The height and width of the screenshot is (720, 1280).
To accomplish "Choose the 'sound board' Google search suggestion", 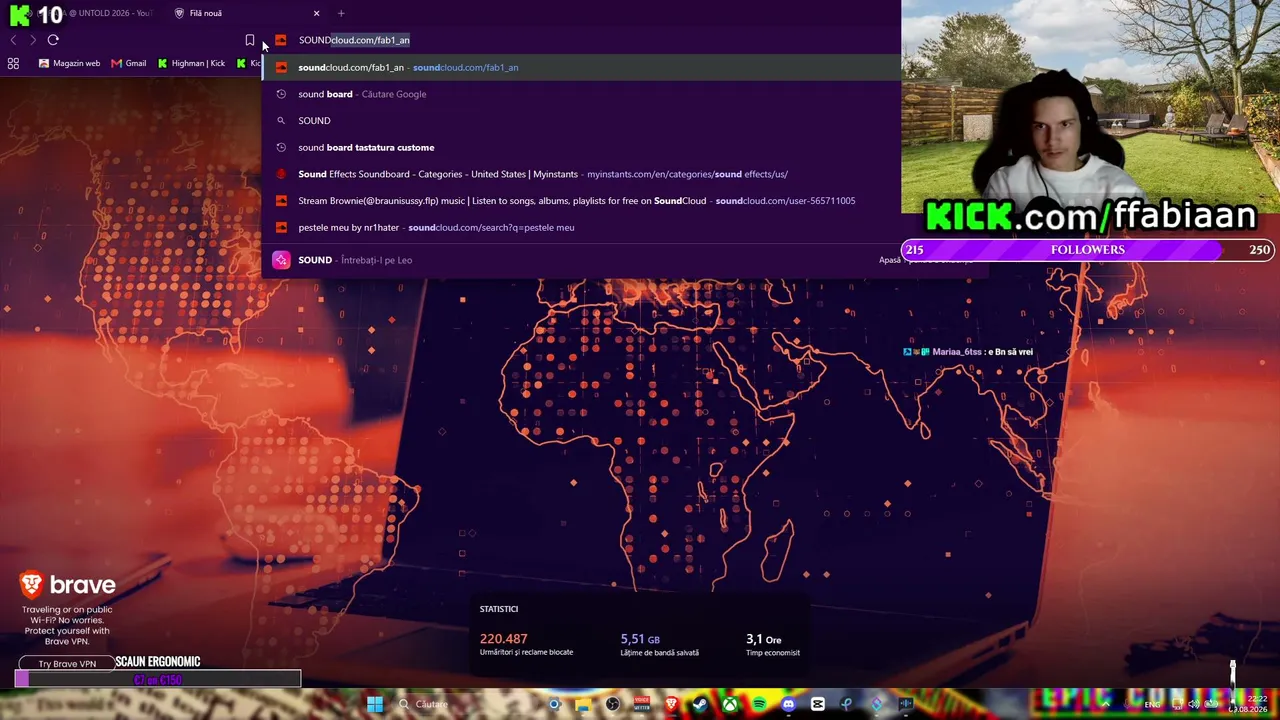I will tap(581, 94).
